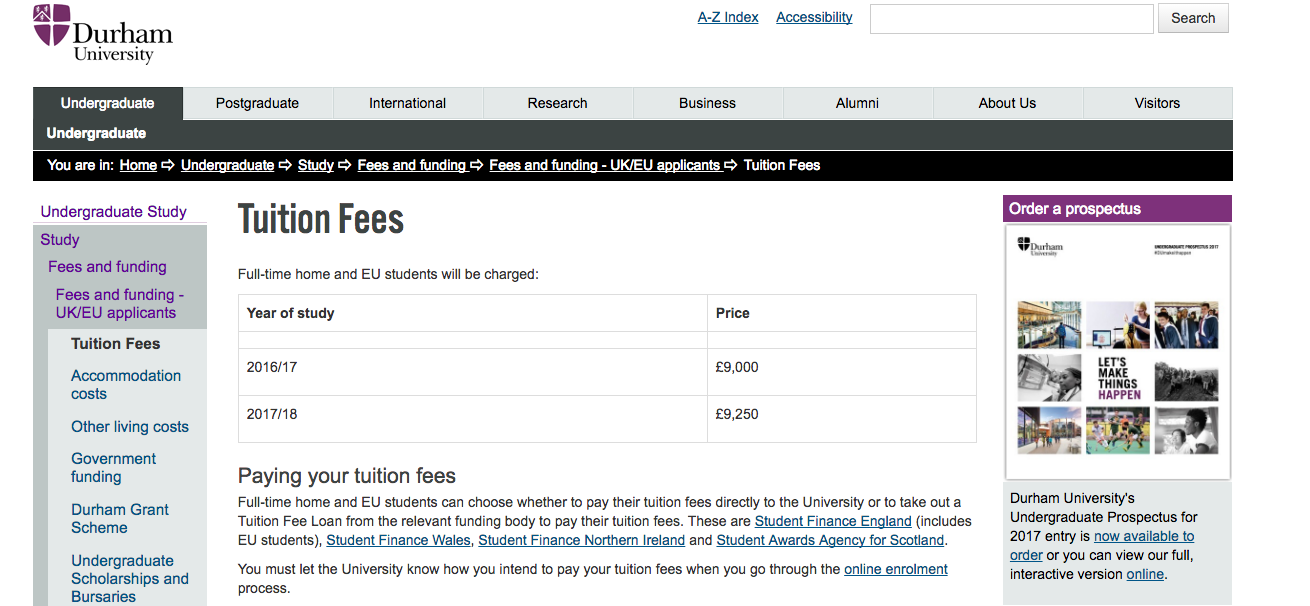Click the Study breadcrumb link
The width and height of the screenshot is (1310, 606).
coord(316,165)
